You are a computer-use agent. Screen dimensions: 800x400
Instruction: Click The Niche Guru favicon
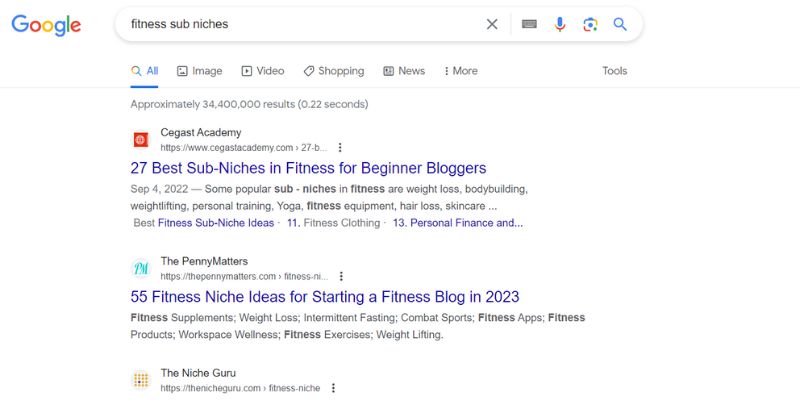[x=141, y=380]
